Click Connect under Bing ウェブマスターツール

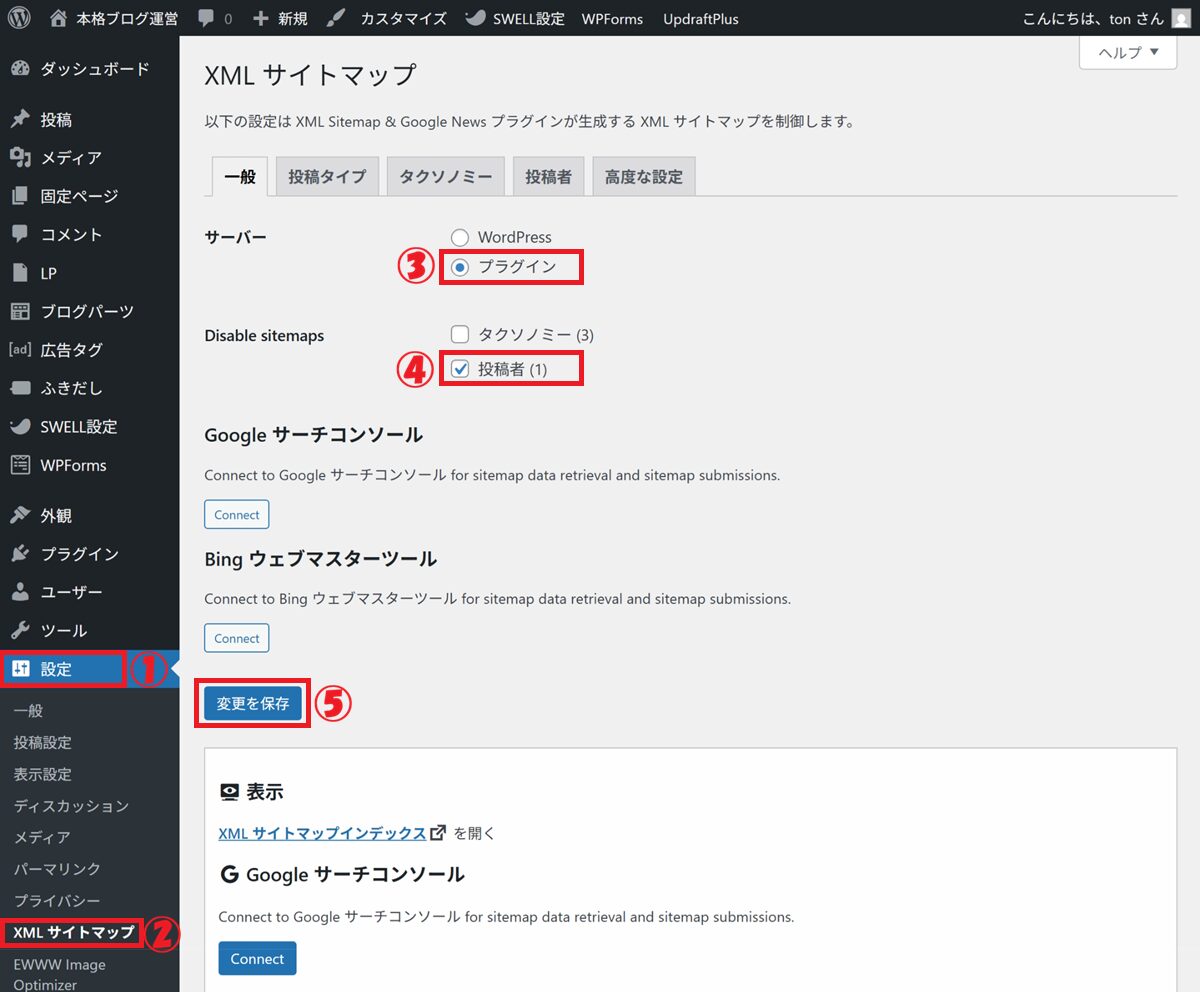[237, 638]
